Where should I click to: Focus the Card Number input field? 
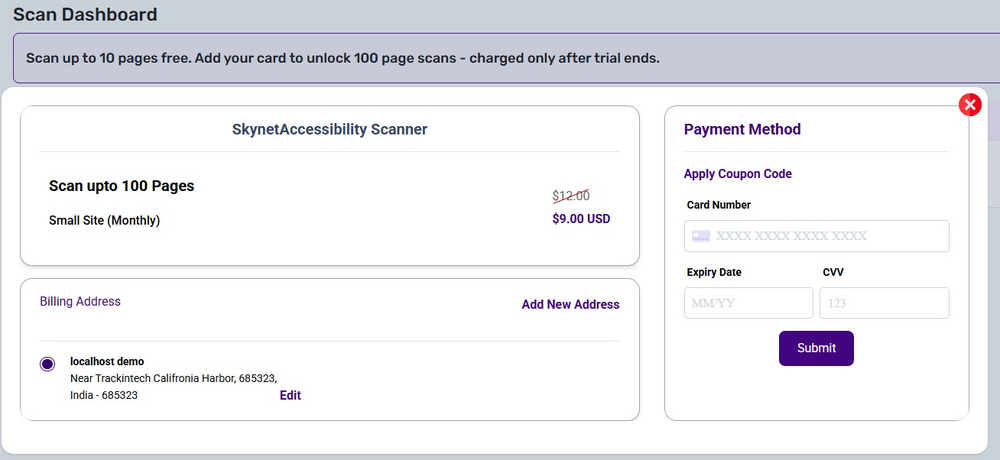816,236
